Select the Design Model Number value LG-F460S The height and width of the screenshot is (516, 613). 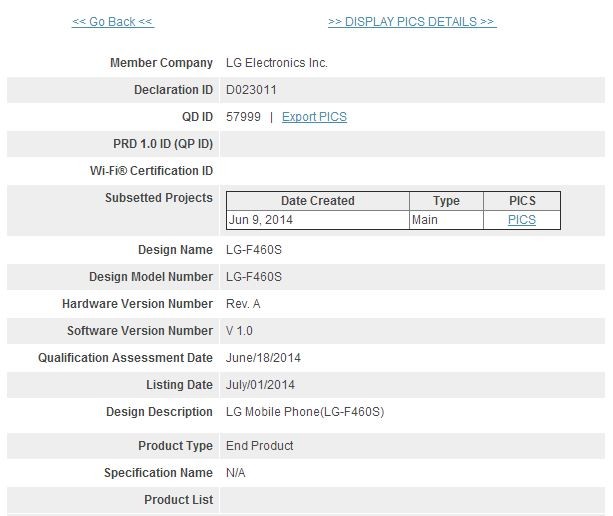click(254, 277)
